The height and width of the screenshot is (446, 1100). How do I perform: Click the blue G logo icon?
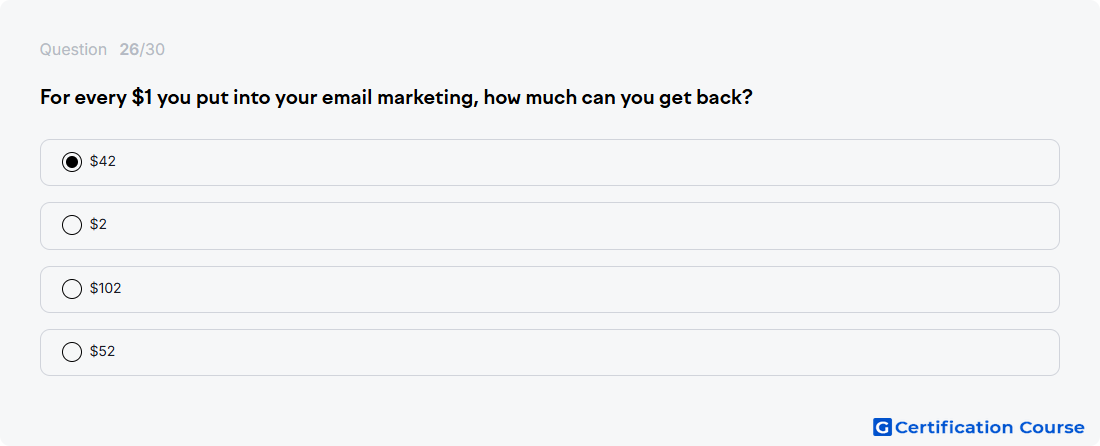[x=882, y=427]
